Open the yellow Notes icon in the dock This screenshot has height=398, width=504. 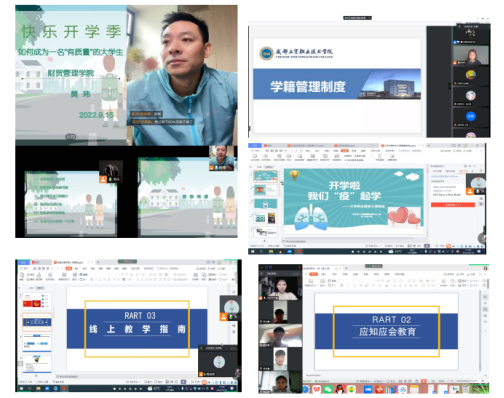(414, 389)
